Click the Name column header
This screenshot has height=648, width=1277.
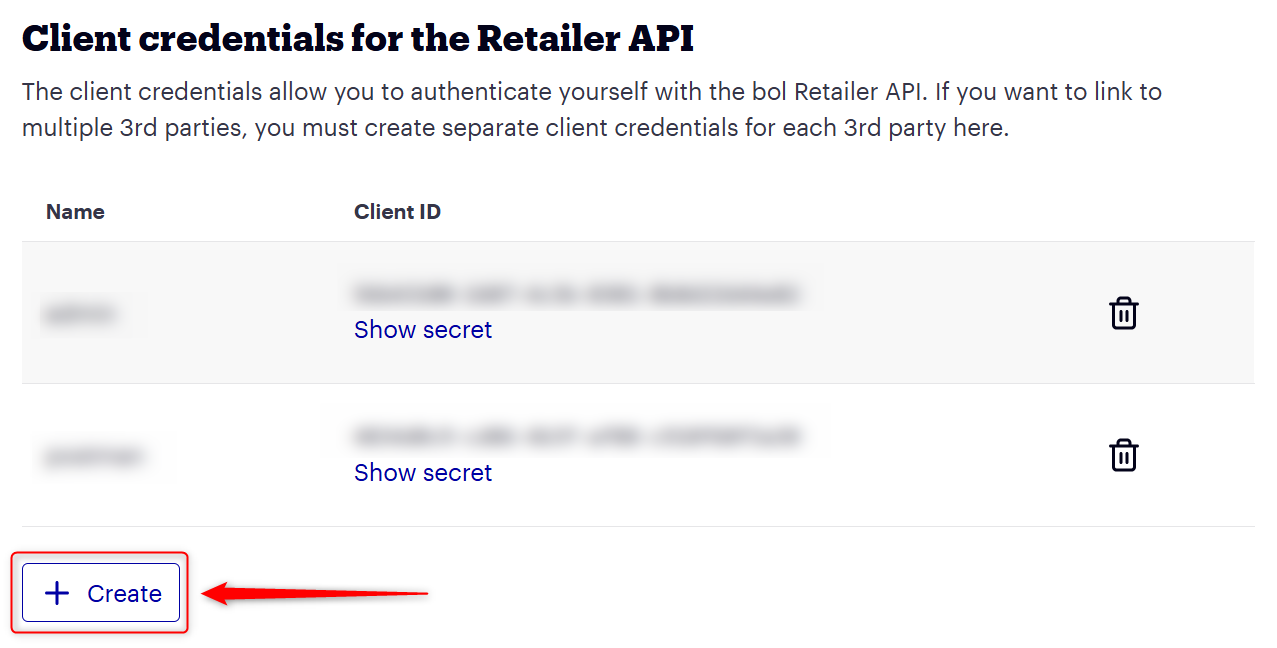click(x=75, y=212)
